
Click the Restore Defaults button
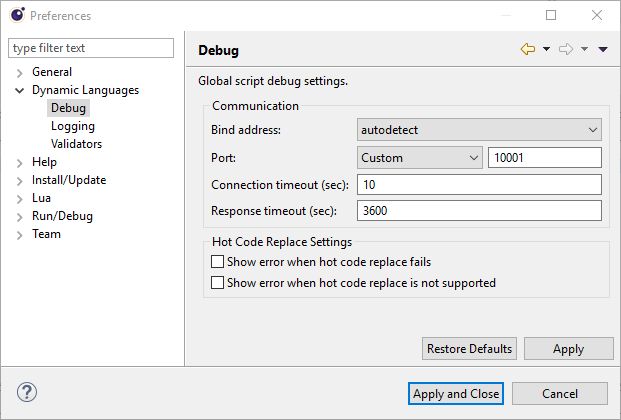(x=469, y=349)
